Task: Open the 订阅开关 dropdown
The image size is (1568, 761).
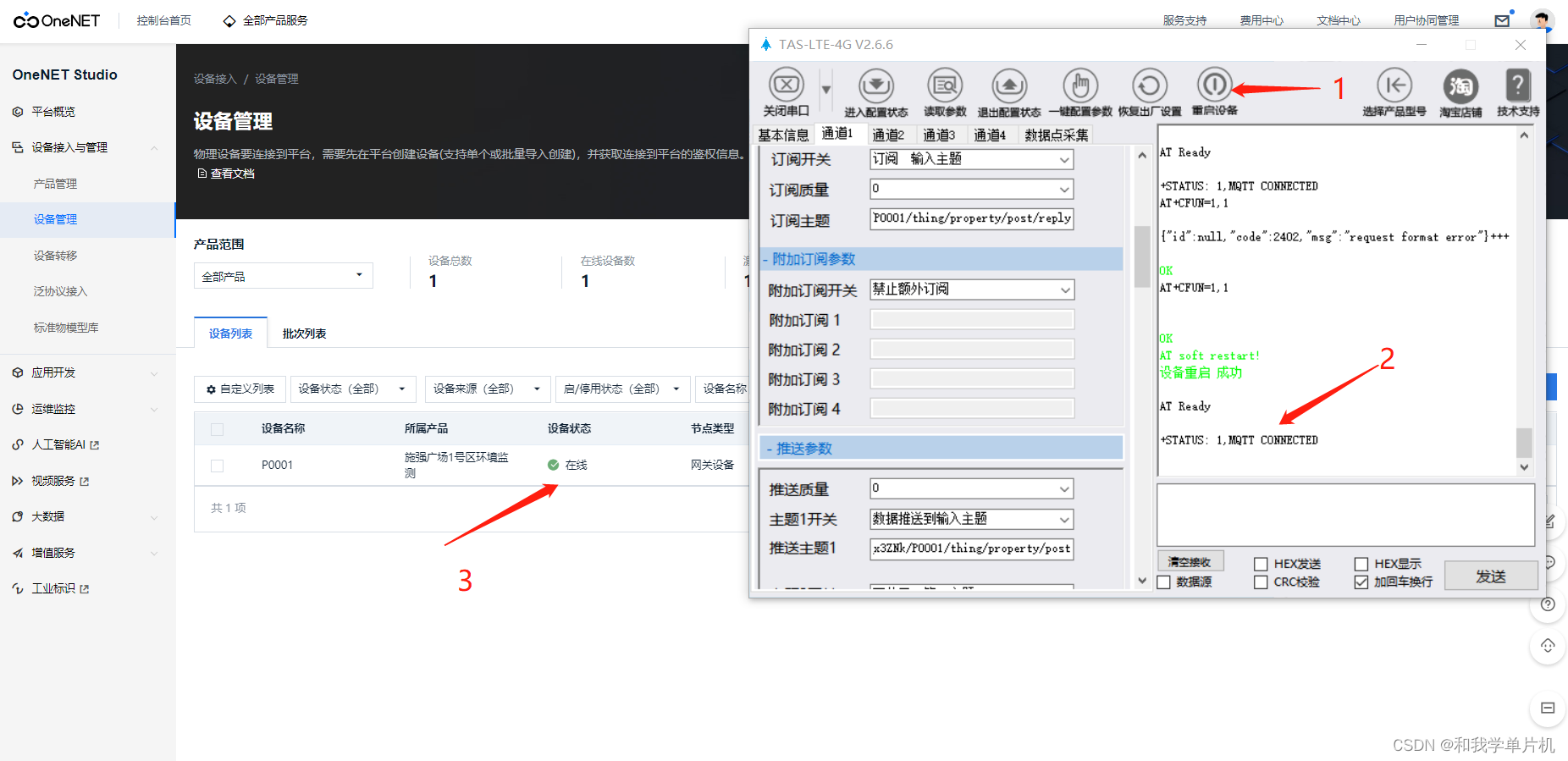Action: click(972, 159)
